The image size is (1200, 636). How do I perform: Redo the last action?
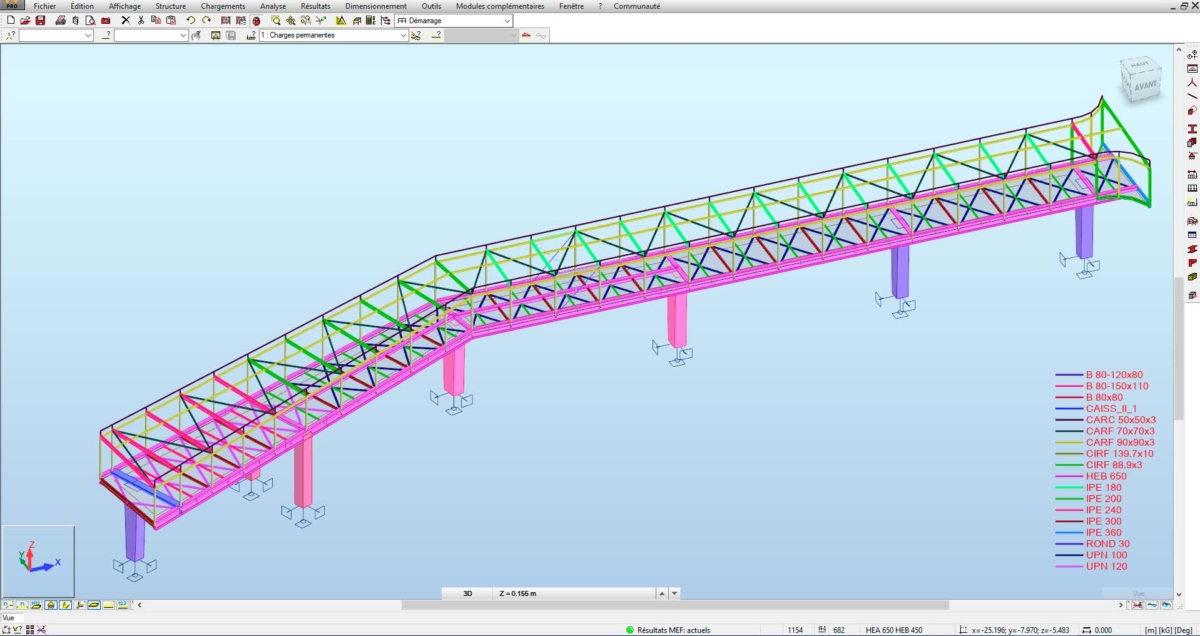(x=206, y=20)
